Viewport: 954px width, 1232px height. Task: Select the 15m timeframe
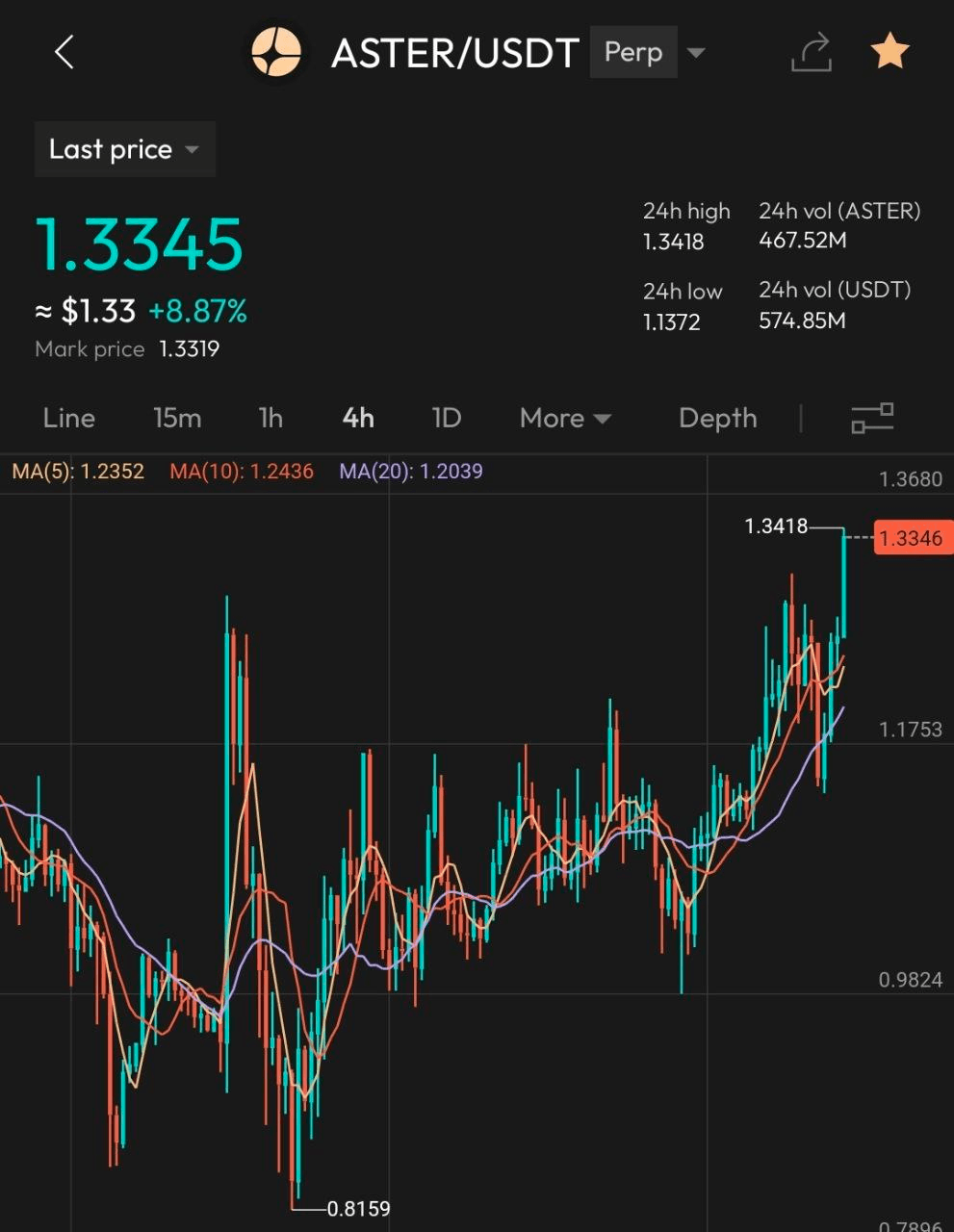177,418
